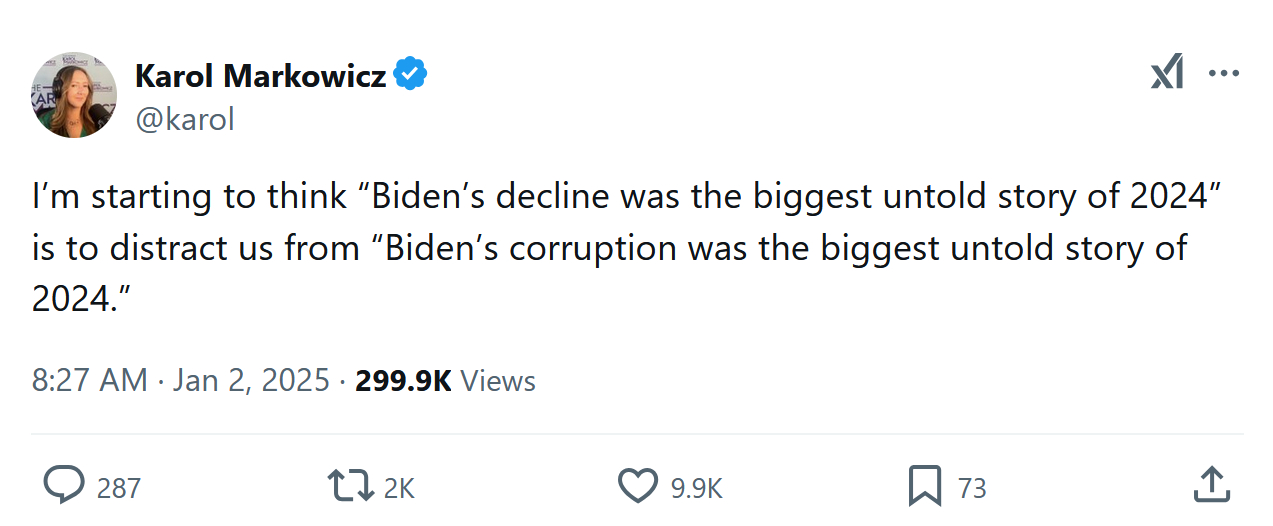Like the post with the heart icon
This screenshot has width=1273, height=526.
637,486
